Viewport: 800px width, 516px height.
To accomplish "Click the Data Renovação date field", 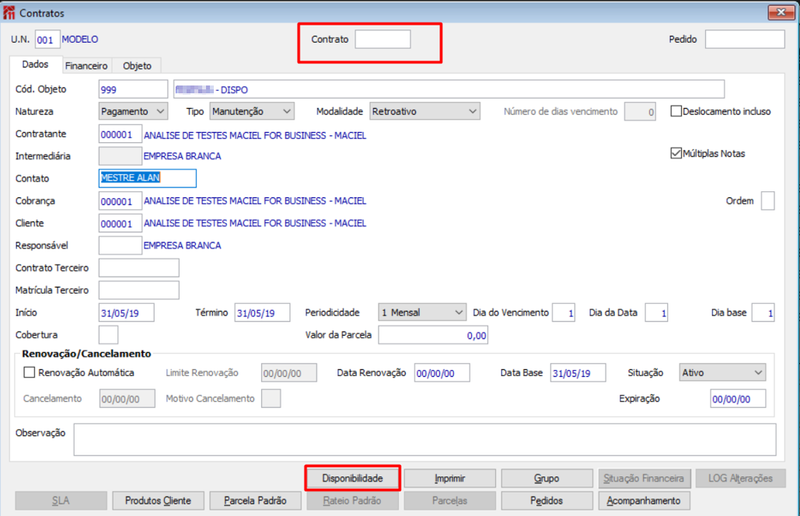I will (x=442, y=373).
